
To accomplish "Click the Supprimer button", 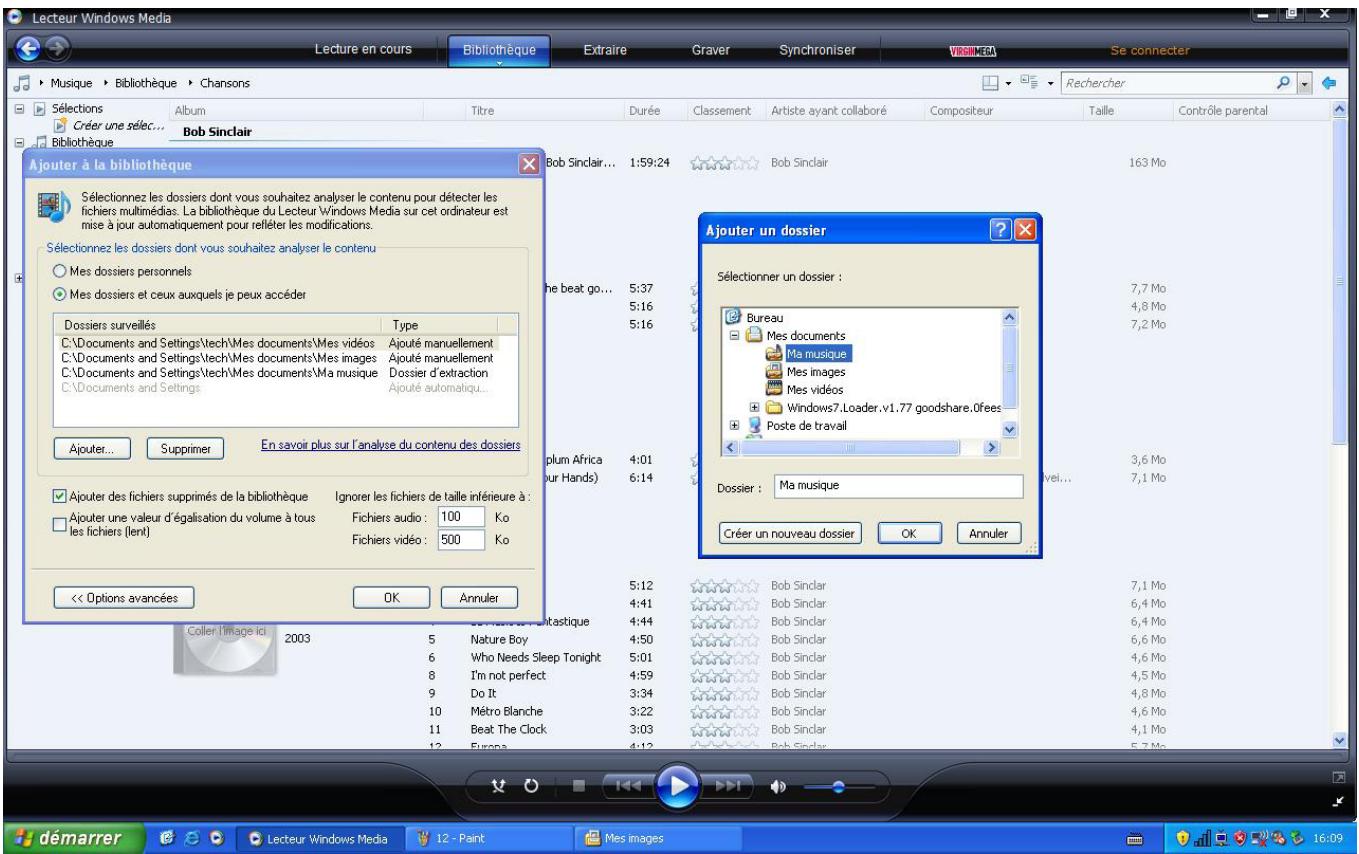I will (185, 449).
